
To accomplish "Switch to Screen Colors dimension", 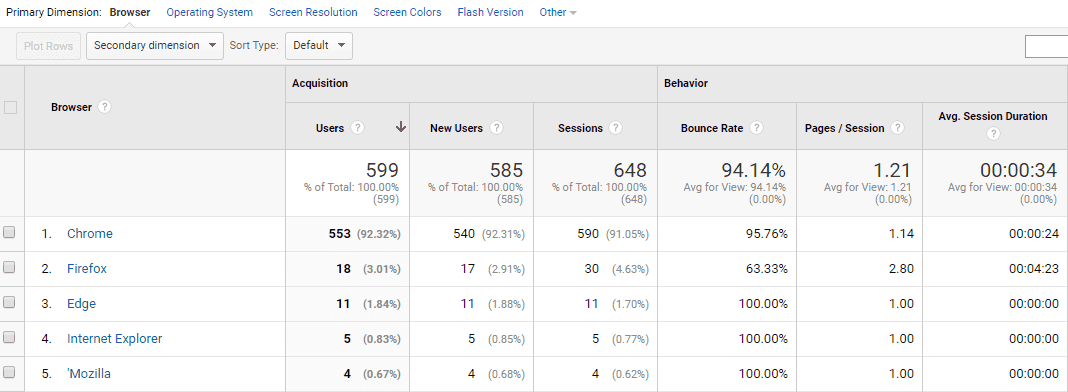I will coord(407,12).
